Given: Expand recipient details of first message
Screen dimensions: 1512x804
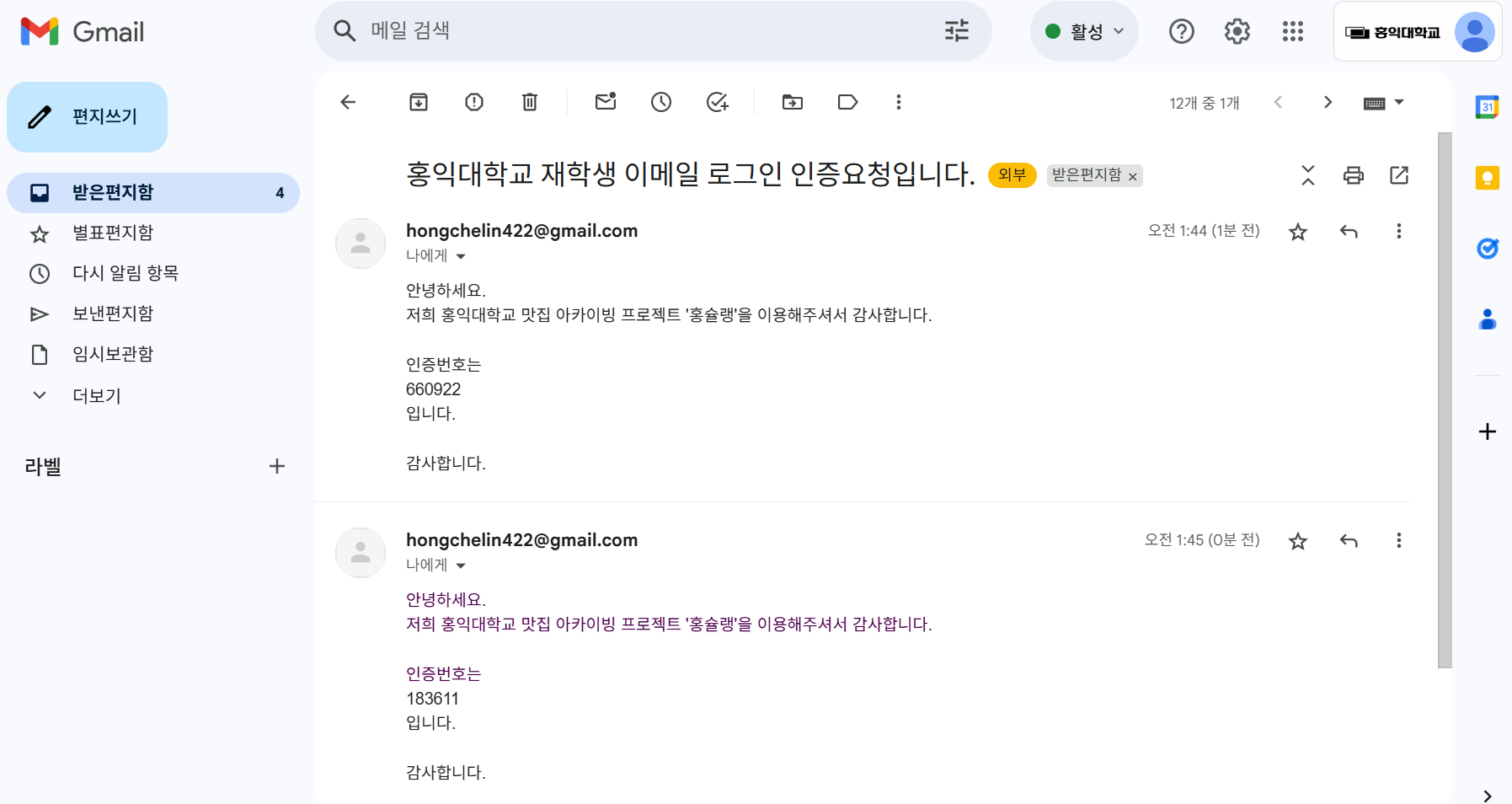Looking at the screenshot, I should 461,256.
